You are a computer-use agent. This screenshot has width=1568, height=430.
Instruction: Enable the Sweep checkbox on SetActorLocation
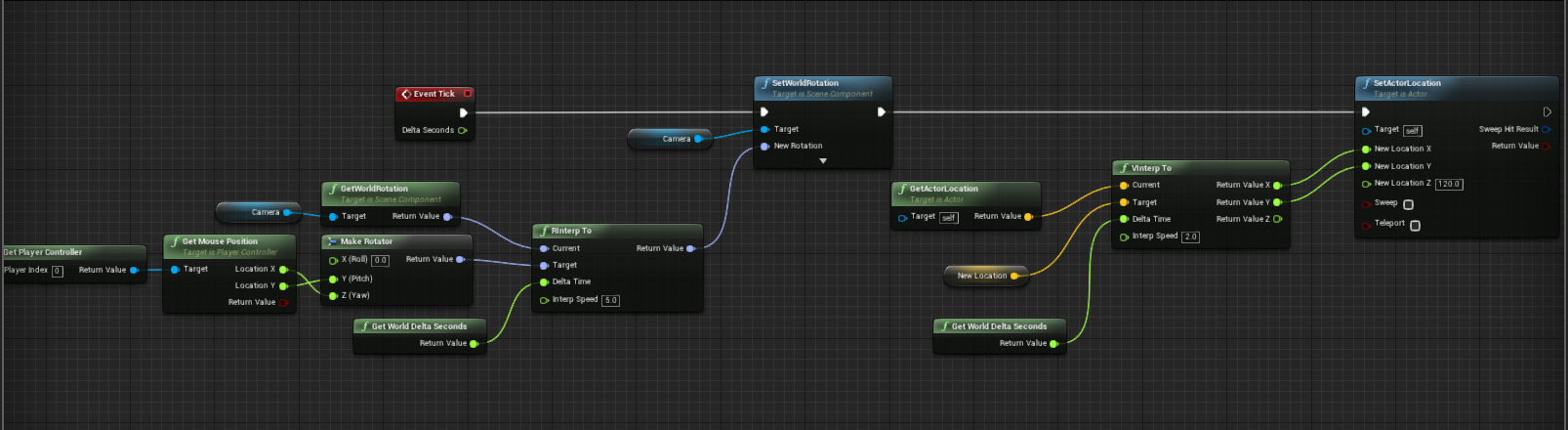click(1408, 204)
